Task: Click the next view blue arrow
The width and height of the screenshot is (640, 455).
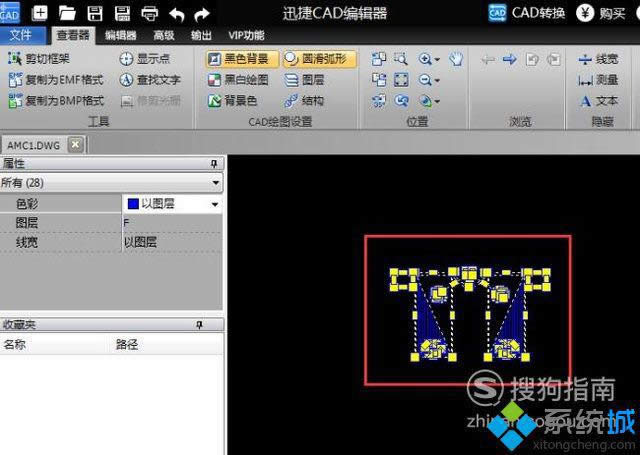Action: pyautogui.click(x=510, y=60)
